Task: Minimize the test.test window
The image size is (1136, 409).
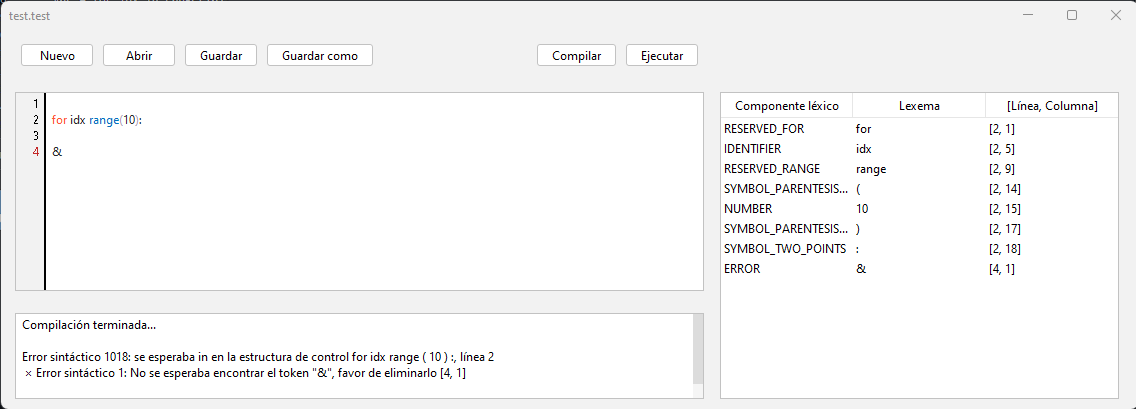Action: (x=1028, y=15)
